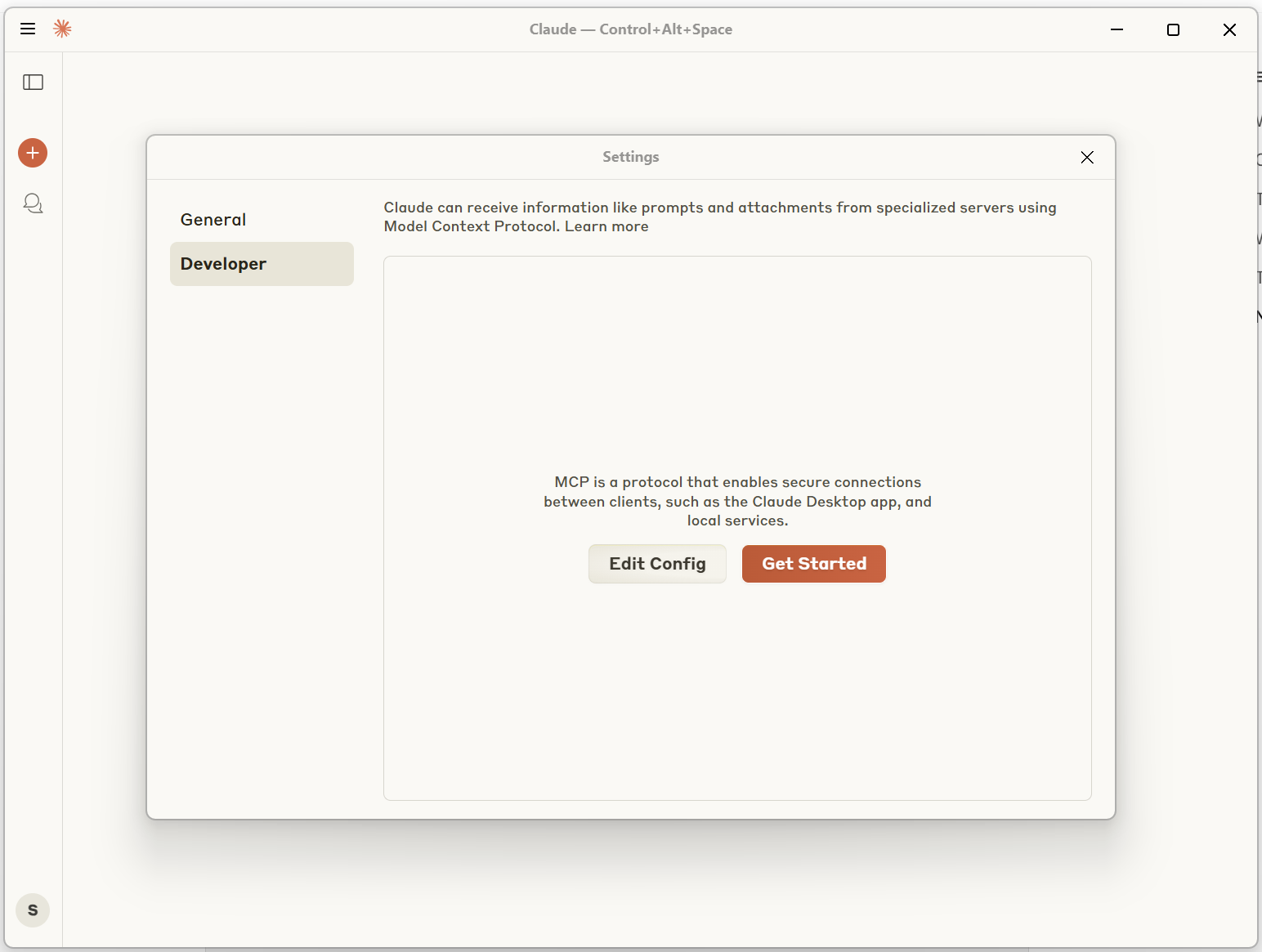Select the General settings tab

click(x=262, y=220)
